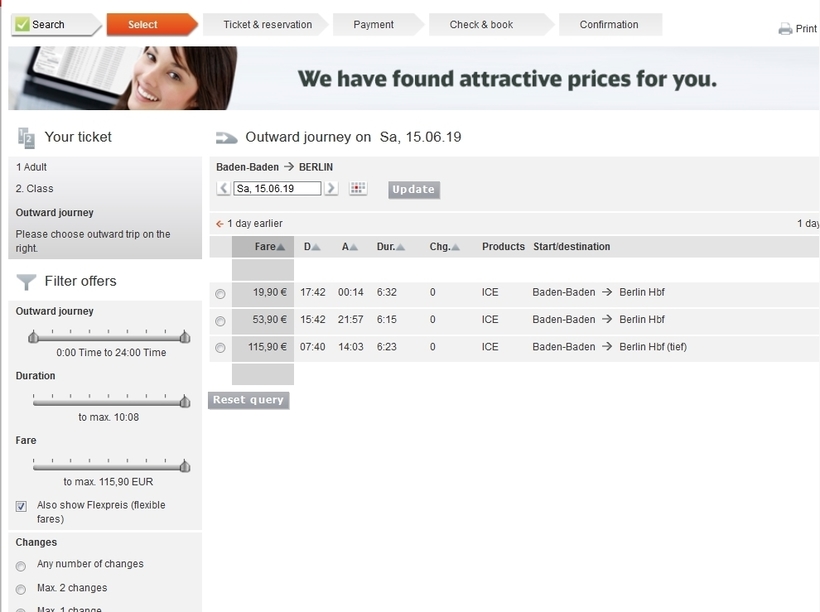The image size is (820, 612).
Task: Open the calendar date picker icon
Action: tap(358, 189)
